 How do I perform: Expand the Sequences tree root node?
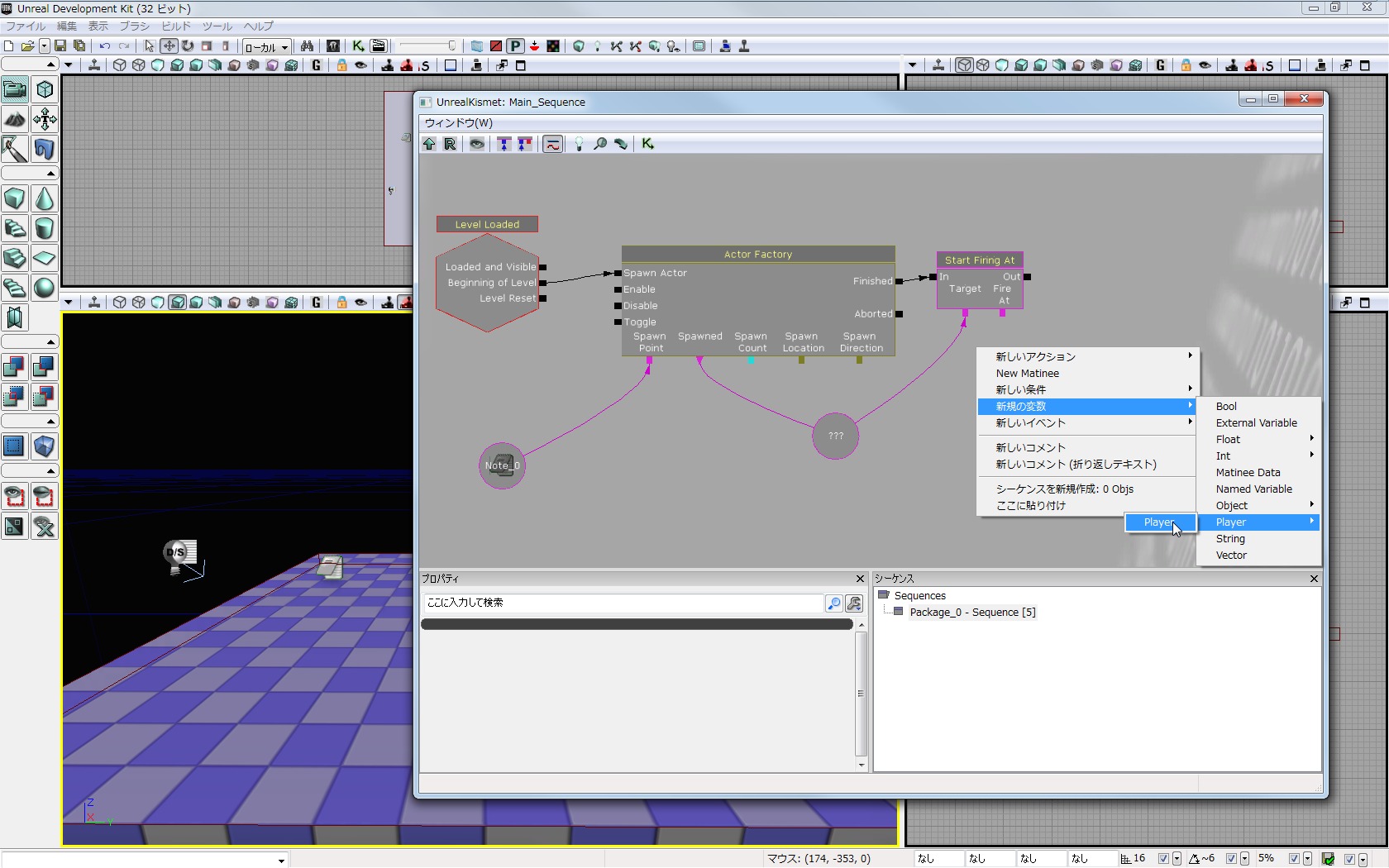click(x=884, y=595)
